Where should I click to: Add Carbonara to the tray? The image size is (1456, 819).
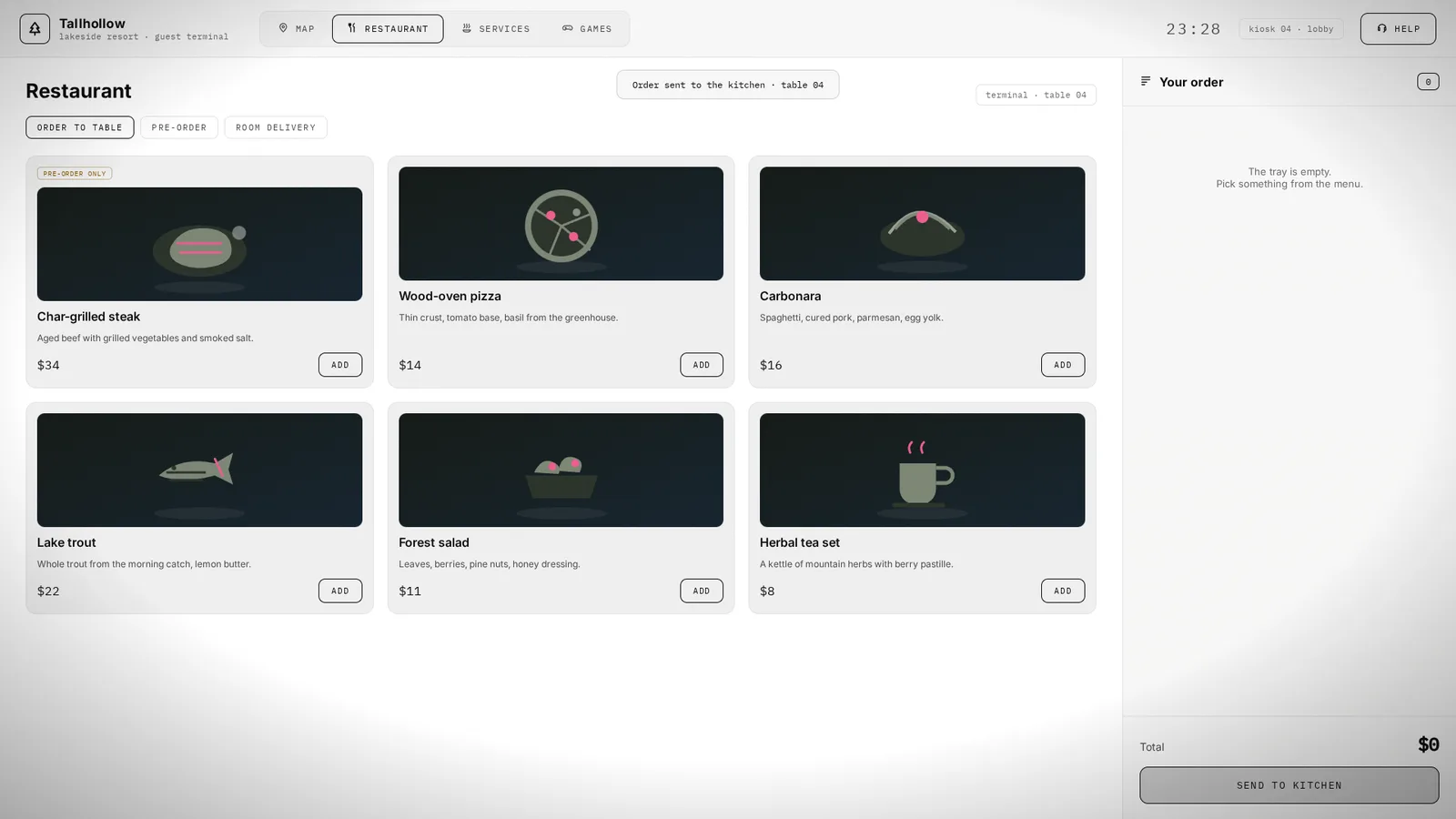pos(1063,365)
